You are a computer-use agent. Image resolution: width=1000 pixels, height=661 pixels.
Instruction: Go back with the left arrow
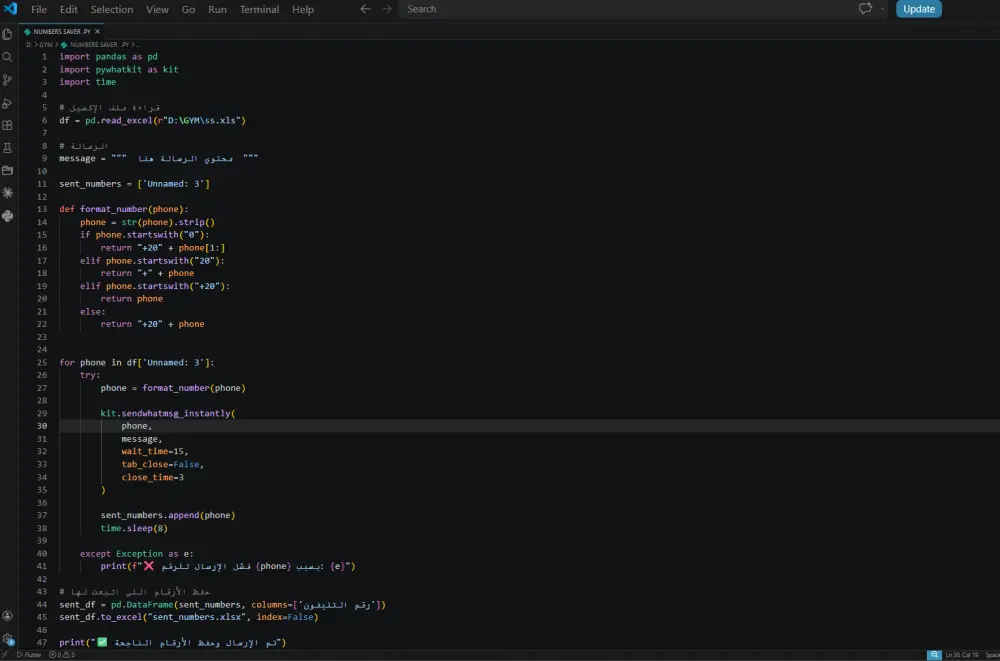pos(365,9)
